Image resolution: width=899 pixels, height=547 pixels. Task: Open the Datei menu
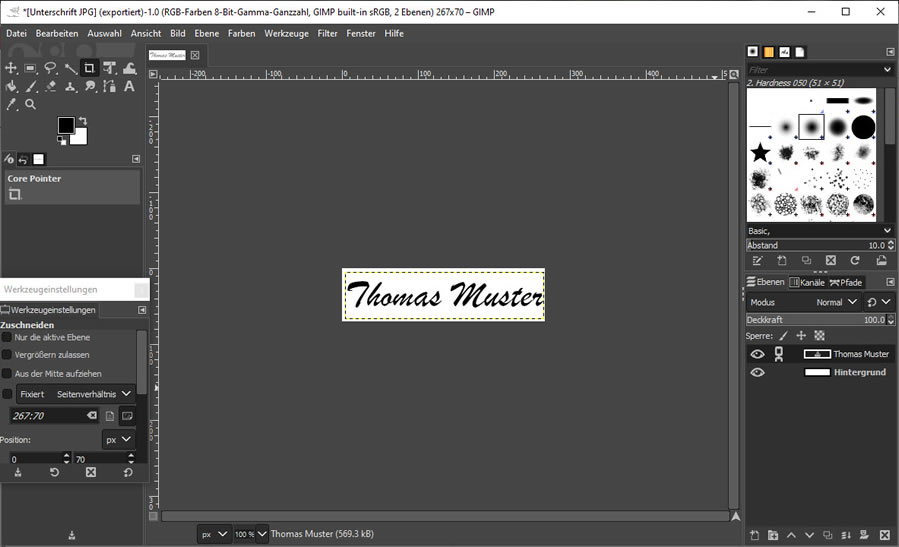(x=16, y=33)
